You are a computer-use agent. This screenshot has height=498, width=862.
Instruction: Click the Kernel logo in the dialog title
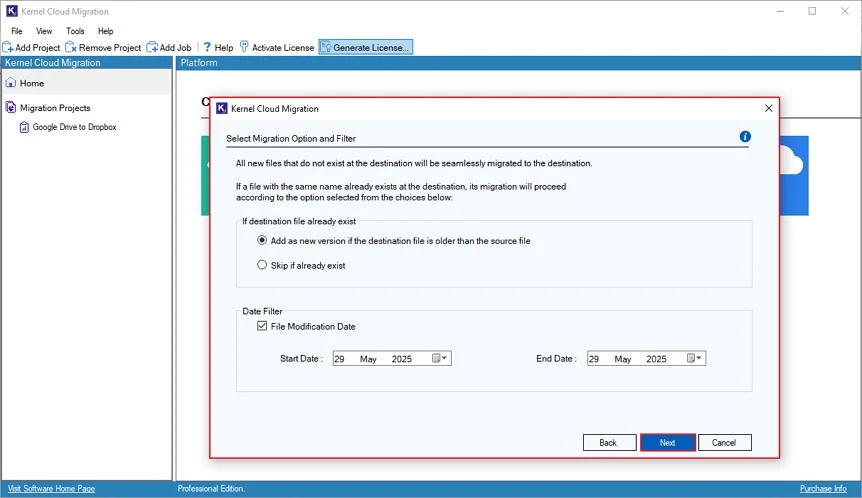222,108
